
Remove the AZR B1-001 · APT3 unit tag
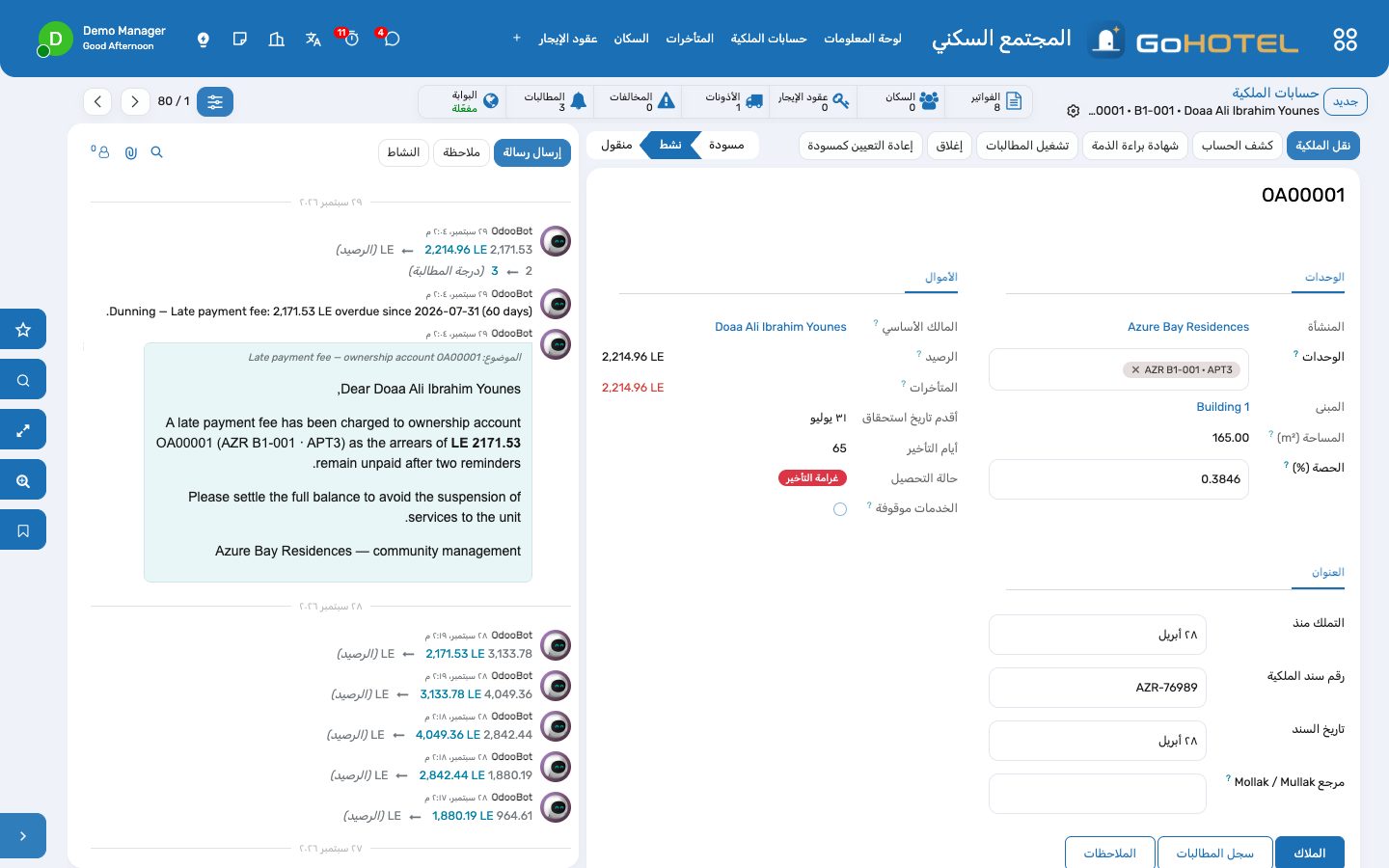point(1135,369)
